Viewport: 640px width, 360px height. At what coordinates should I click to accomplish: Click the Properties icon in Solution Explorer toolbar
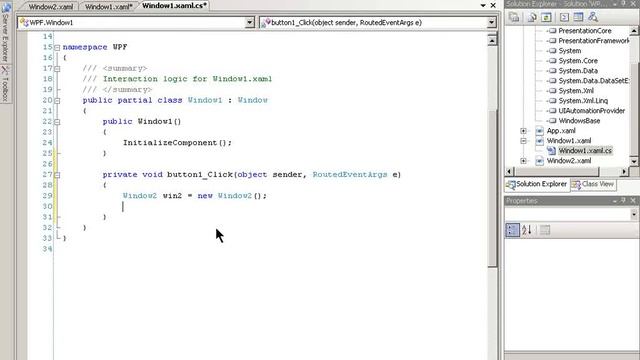click(x=514, y=17)
